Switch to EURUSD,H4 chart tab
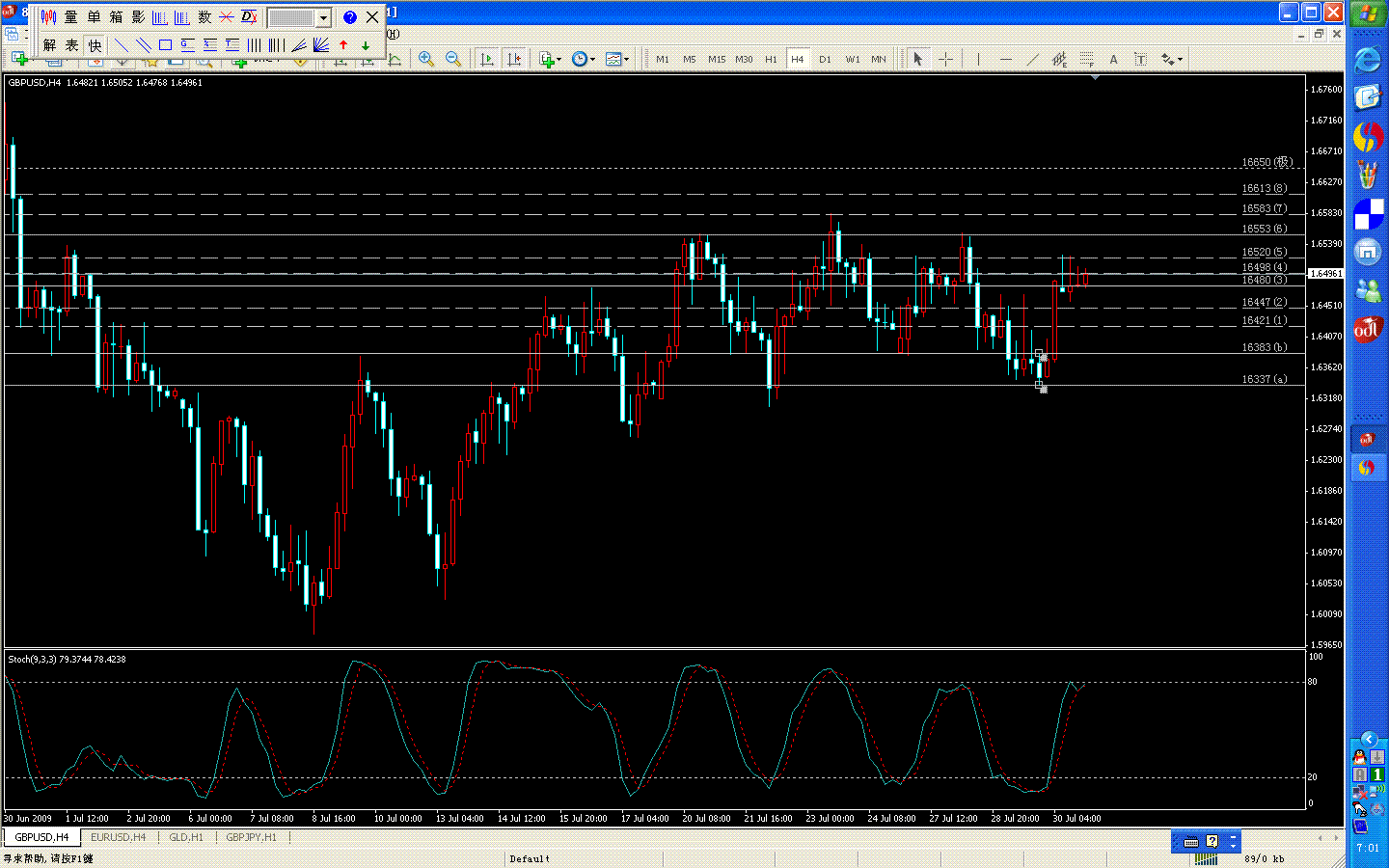Viewport: 1389px width, 868px height. 118,837
